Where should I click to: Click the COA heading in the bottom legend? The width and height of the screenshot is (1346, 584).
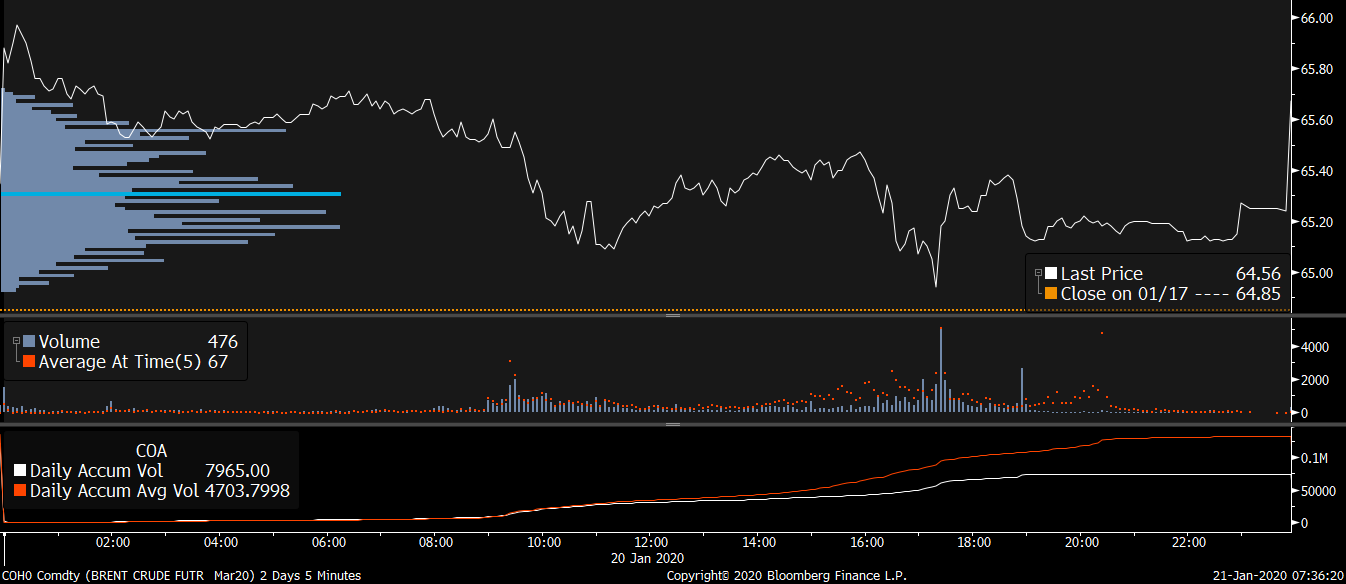[153, 451]
